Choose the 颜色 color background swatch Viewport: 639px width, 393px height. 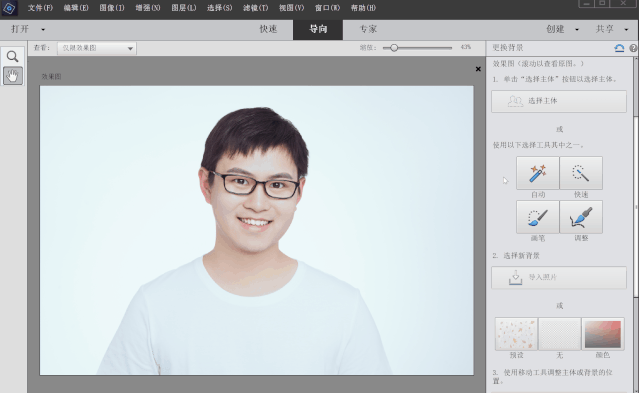(603, 334)
